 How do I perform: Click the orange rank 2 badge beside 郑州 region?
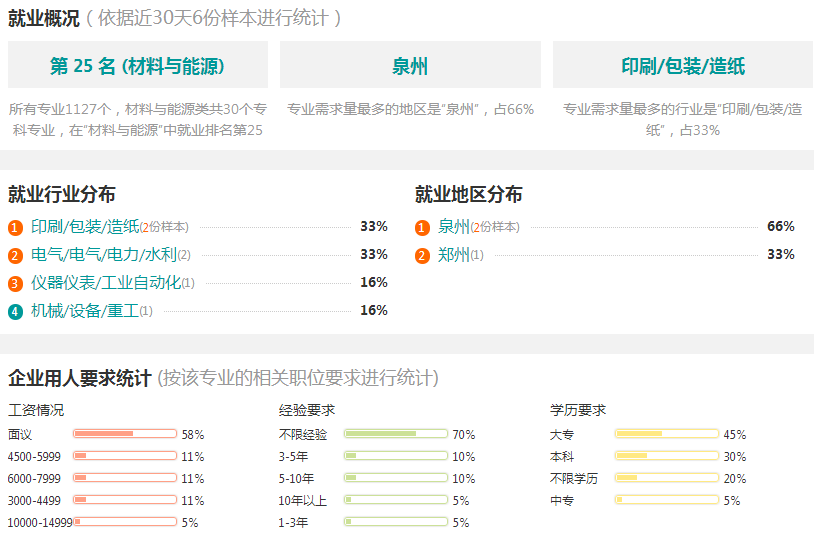coord(422,255)
